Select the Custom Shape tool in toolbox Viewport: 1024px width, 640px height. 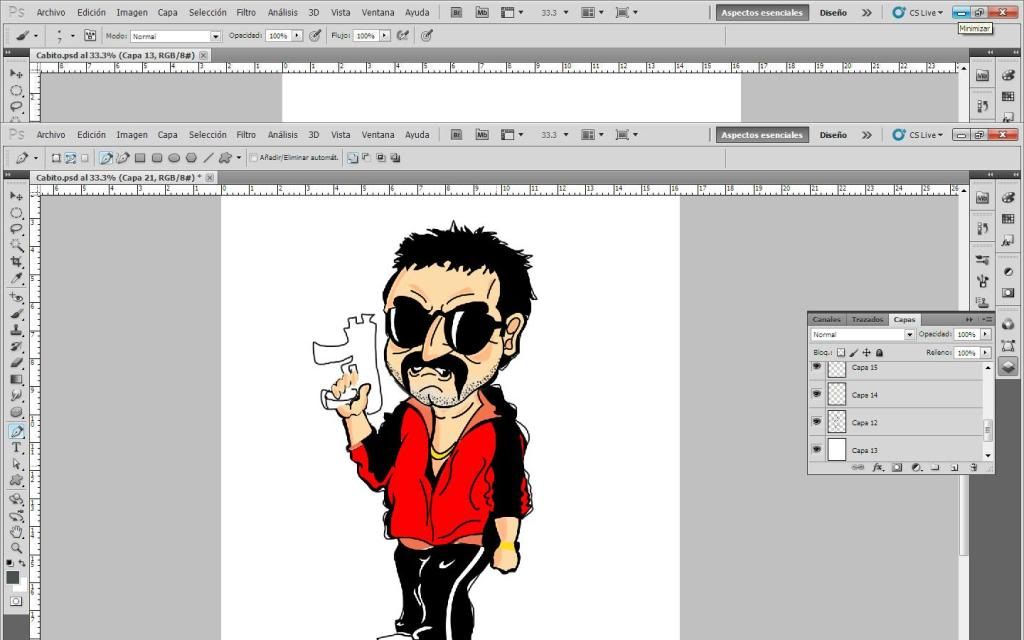tap(16, 481)
